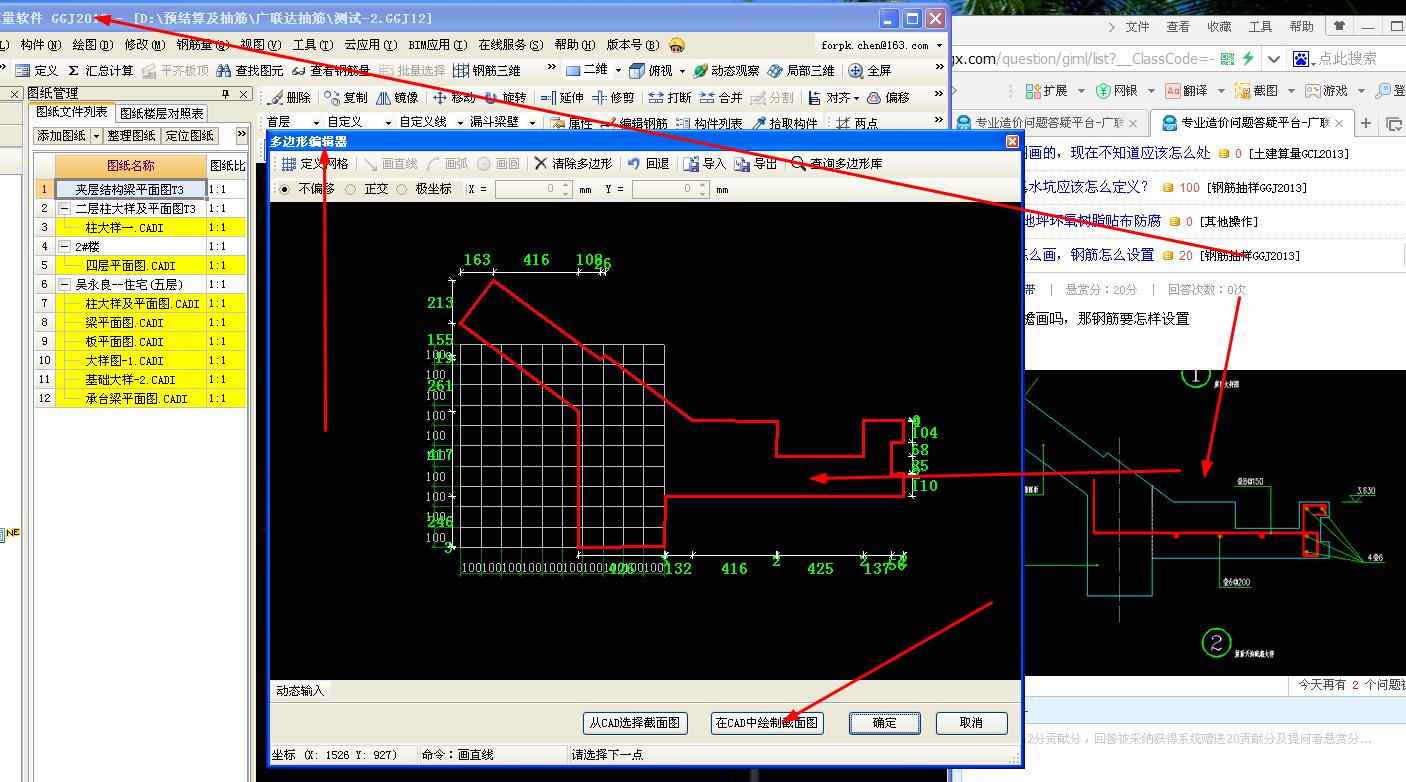Select the 画圆 draw circle tool
Viewport: 1406px width, 782px height.
[498, 163]
